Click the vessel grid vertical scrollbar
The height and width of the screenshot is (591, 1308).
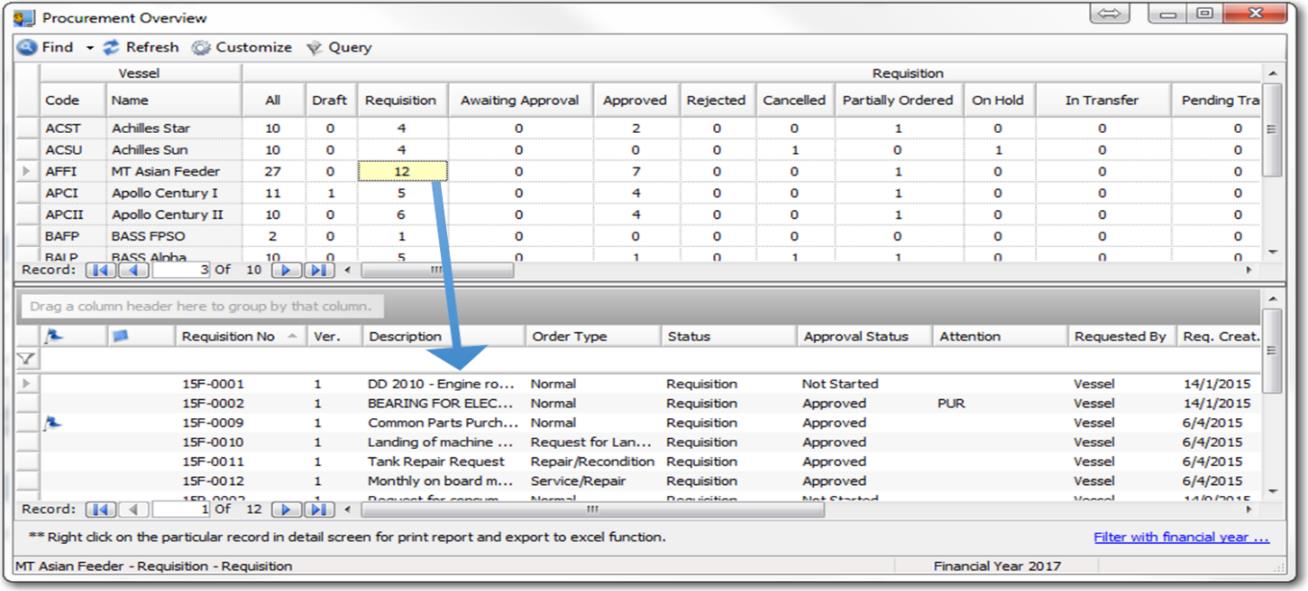coord(1272,128)
